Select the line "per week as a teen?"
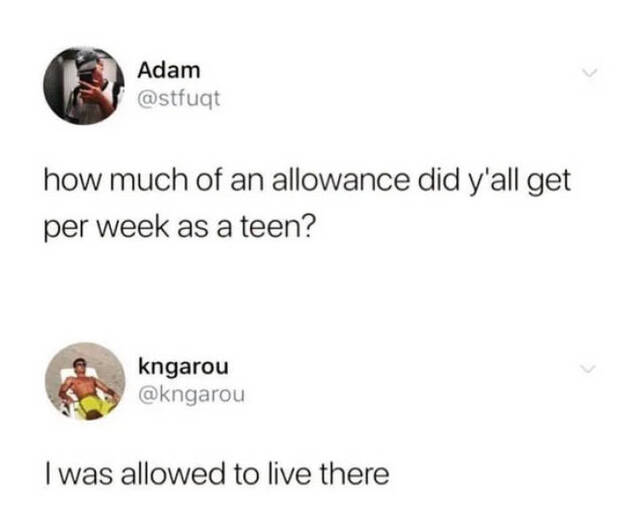The image size is (640, 532). (180, 228)
